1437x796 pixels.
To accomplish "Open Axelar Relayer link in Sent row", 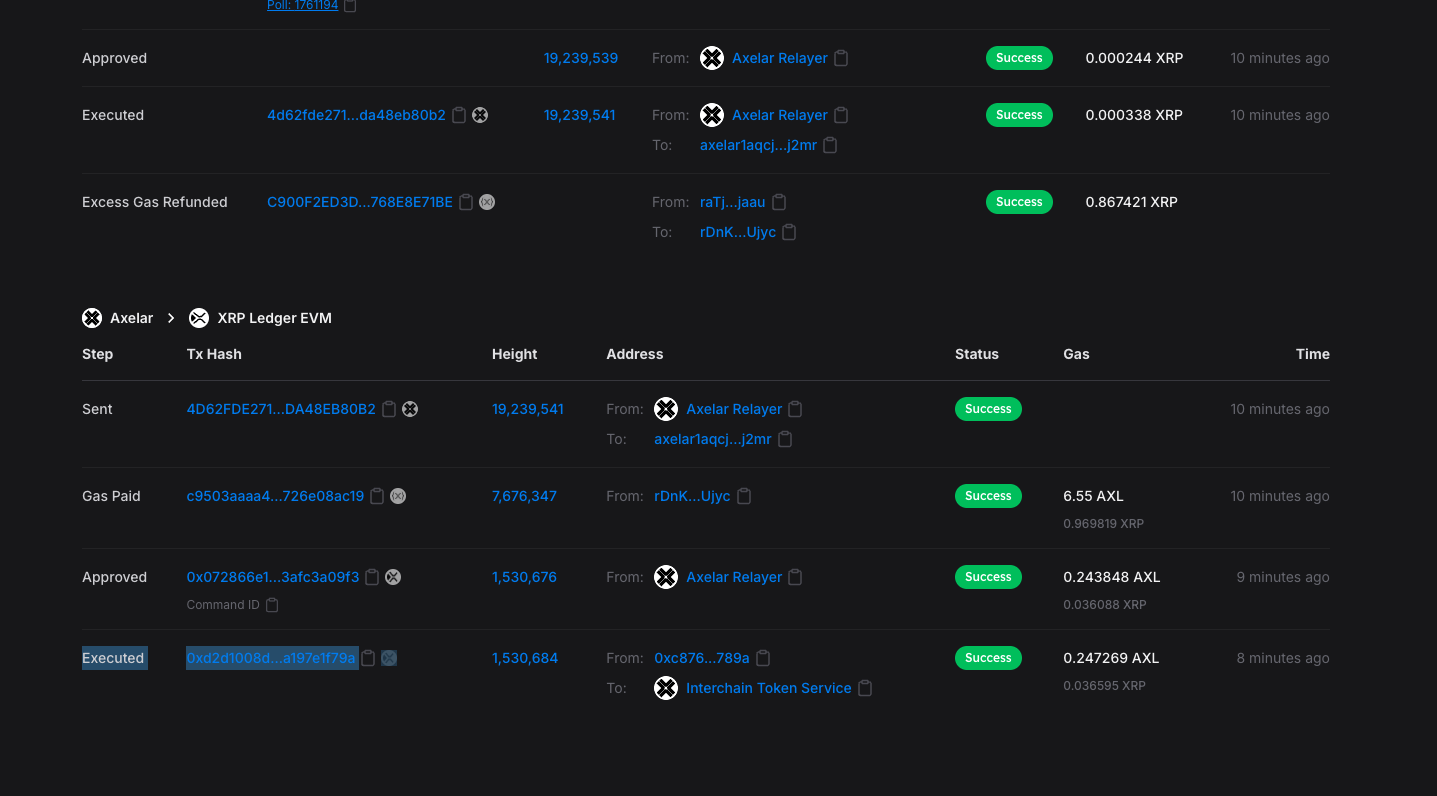I will 734,409.
